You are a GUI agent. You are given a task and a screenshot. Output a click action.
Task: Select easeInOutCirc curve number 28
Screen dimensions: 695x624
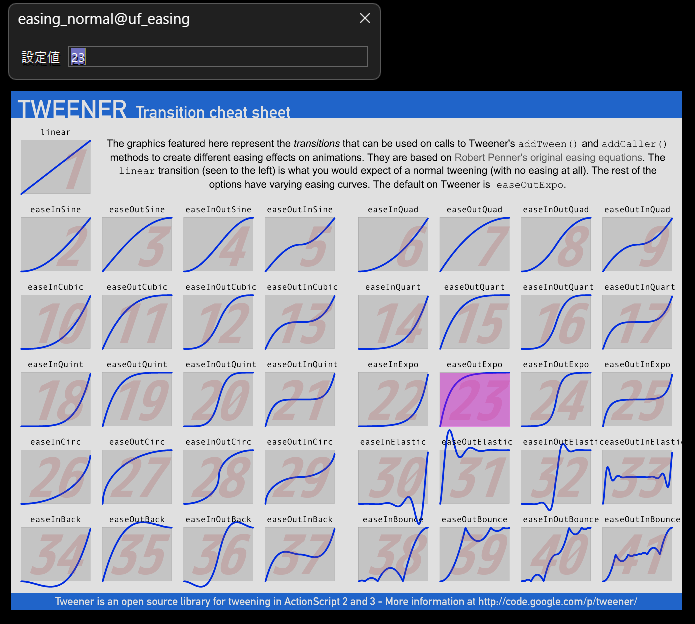[x=218, y=477]
